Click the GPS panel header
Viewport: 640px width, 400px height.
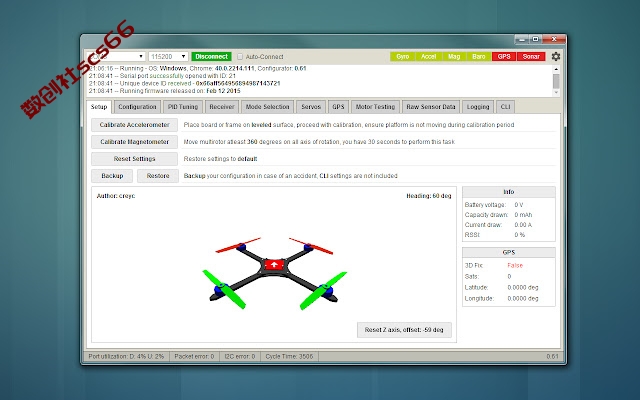pos(509,253)
